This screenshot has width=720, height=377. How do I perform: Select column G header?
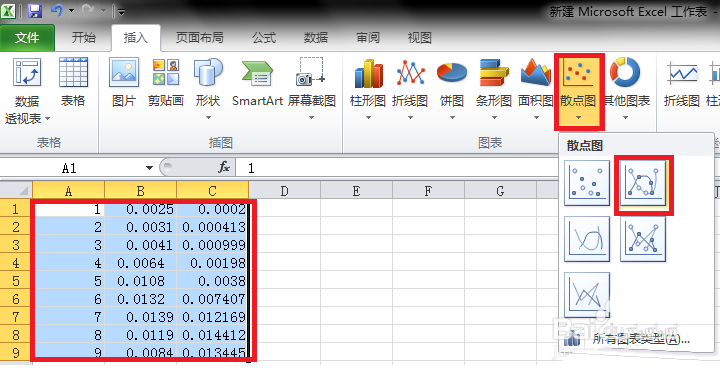point(500,190)
